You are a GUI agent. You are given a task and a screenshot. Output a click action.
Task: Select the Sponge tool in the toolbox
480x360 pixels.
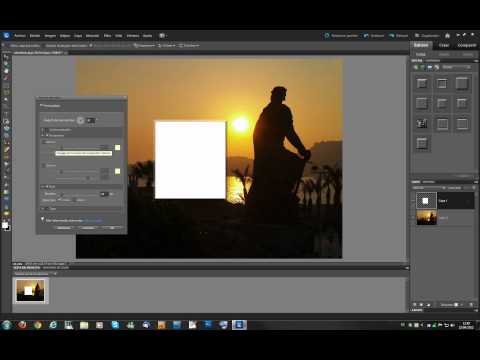[6, 214]
